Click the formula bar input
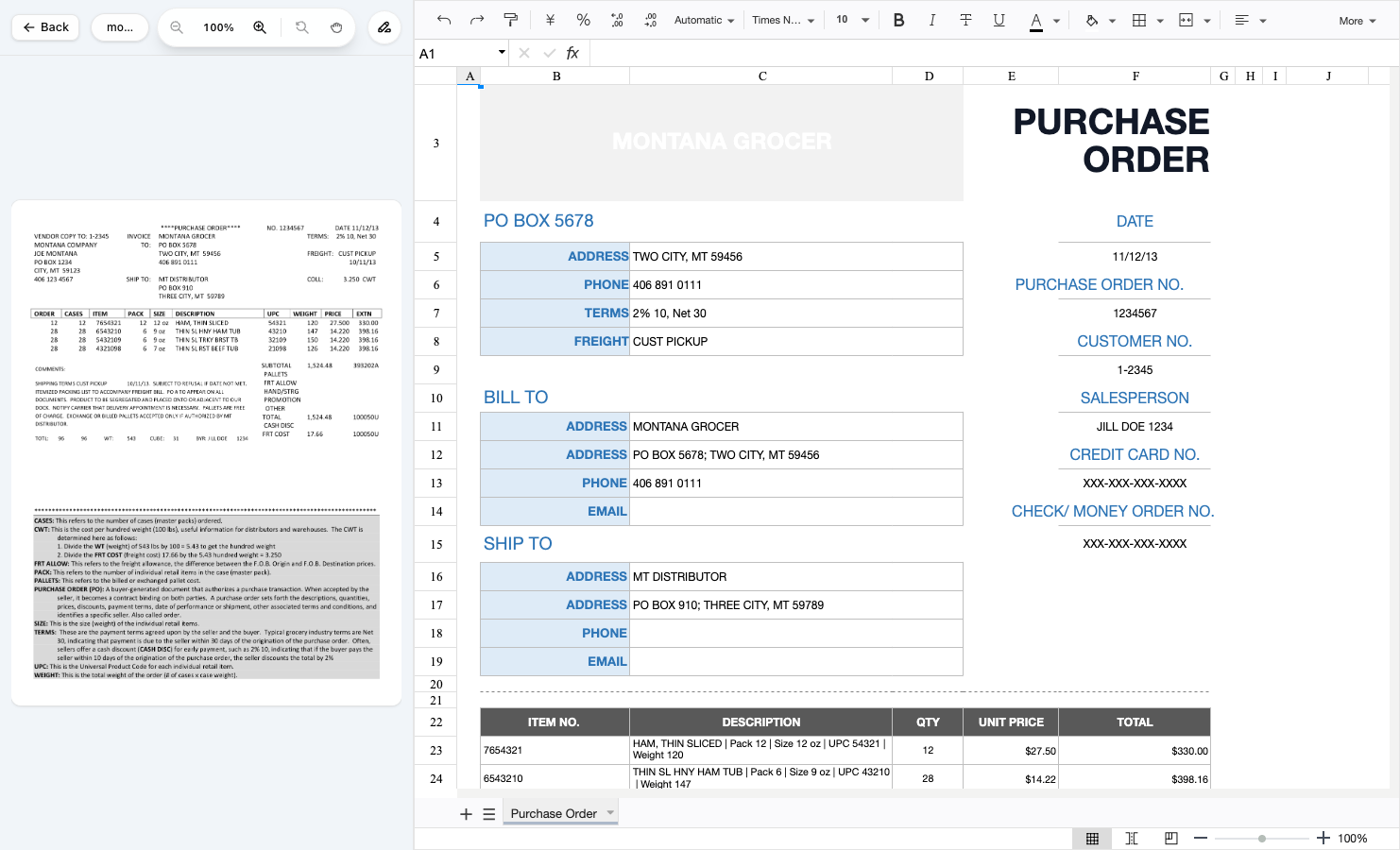The image size is (1400, 850). (994, 54)
